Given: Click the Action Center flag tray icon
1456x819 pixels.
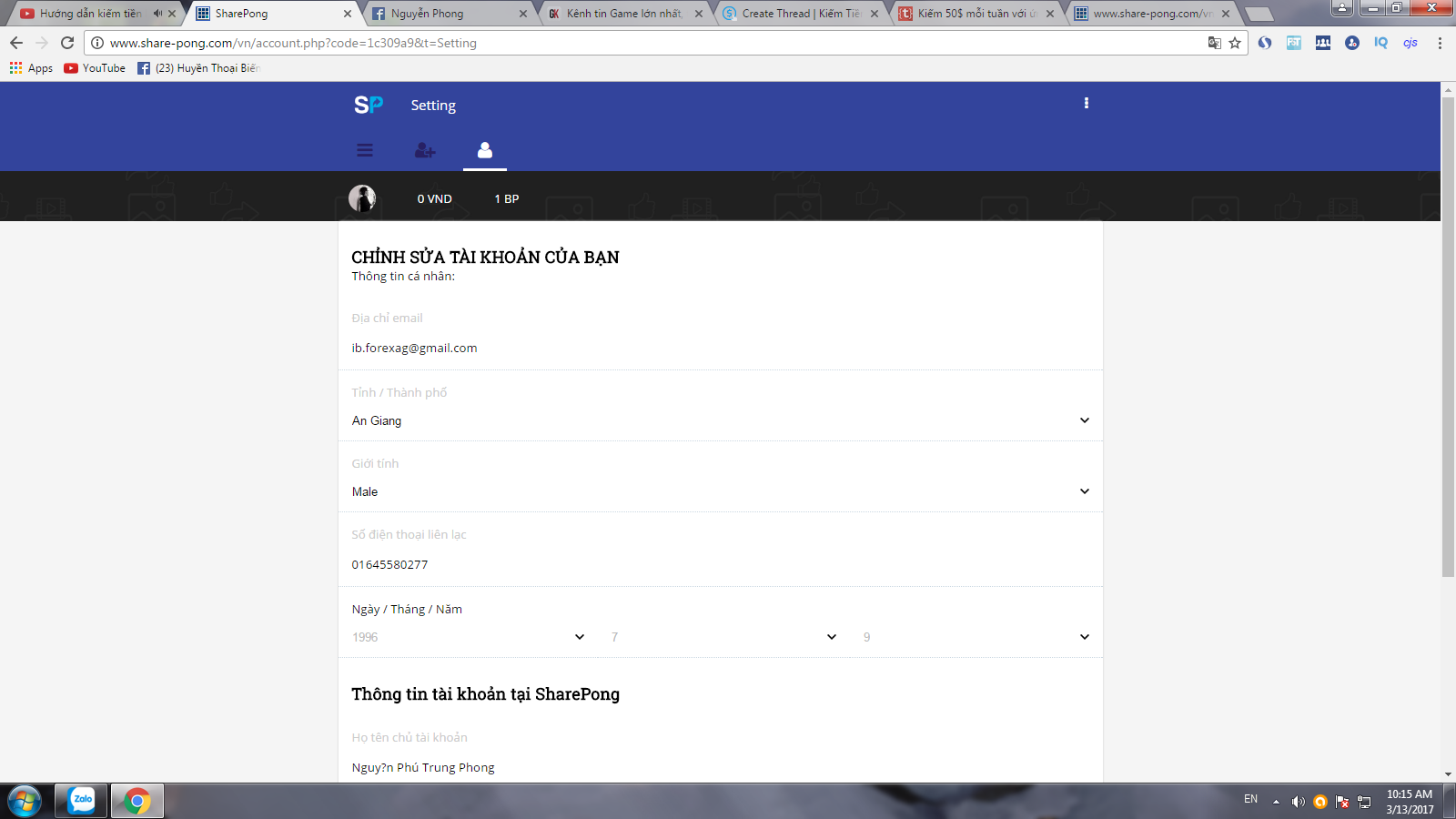Looking at the screenshot, I should coord(1342,802).
